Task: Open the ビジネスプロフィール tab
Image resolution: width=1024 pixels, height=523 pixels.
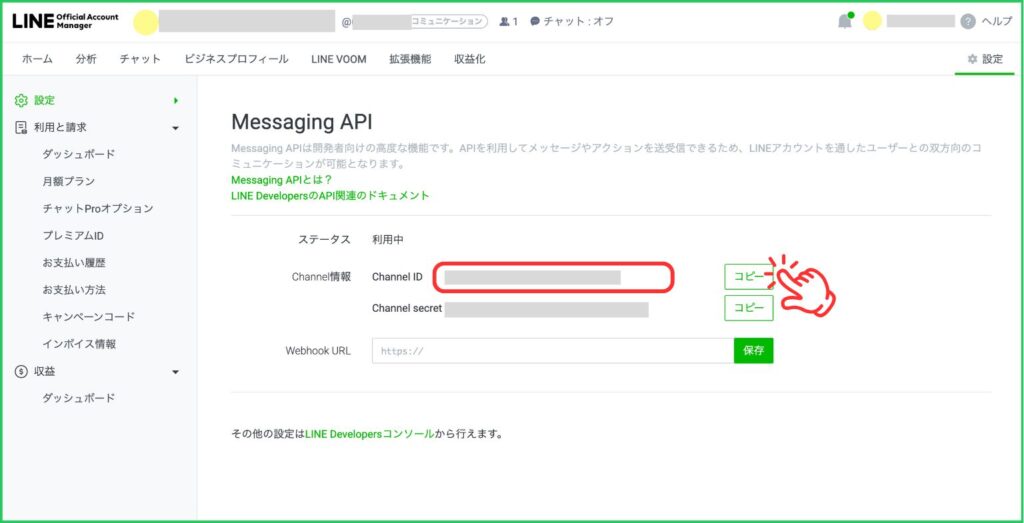Action: click(236, 59)
